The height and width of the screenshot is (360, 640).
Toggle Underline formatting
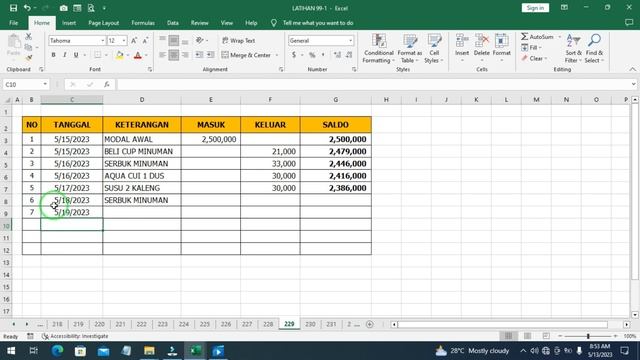76,55
